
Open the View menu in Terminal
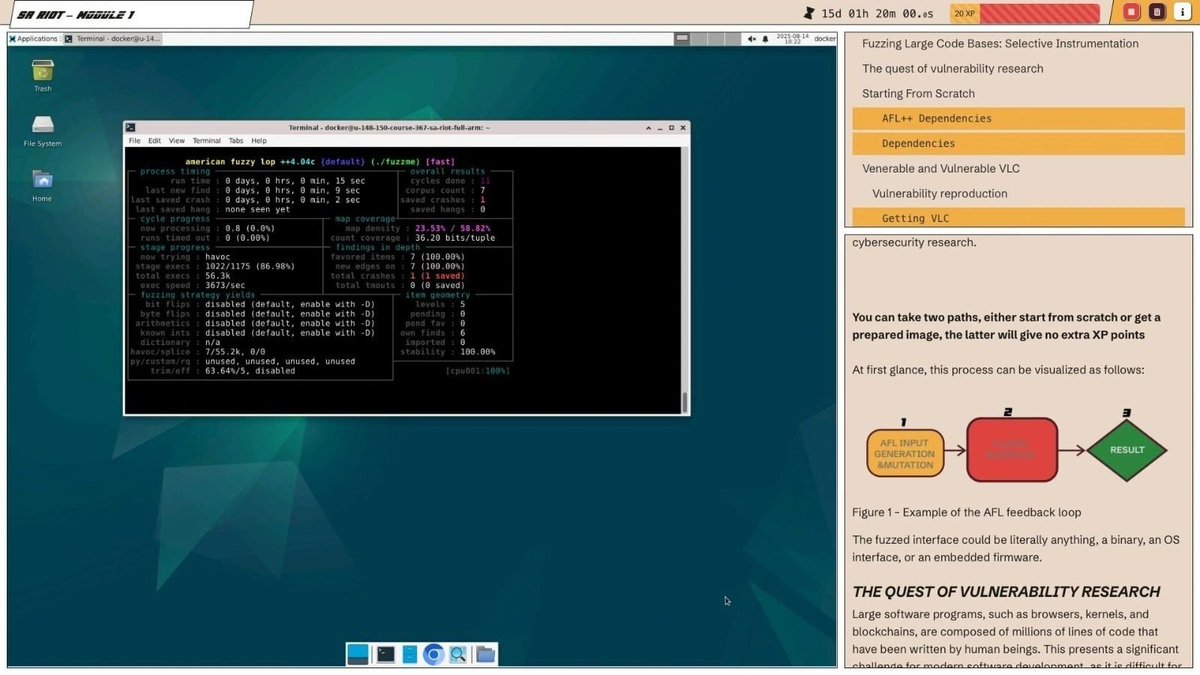[x=176, y=141]
